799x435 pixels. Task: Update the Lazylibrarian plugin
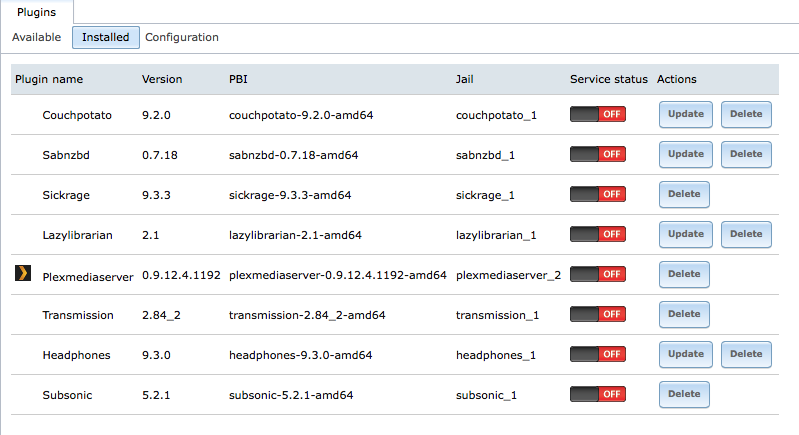[x=686, y=234]
